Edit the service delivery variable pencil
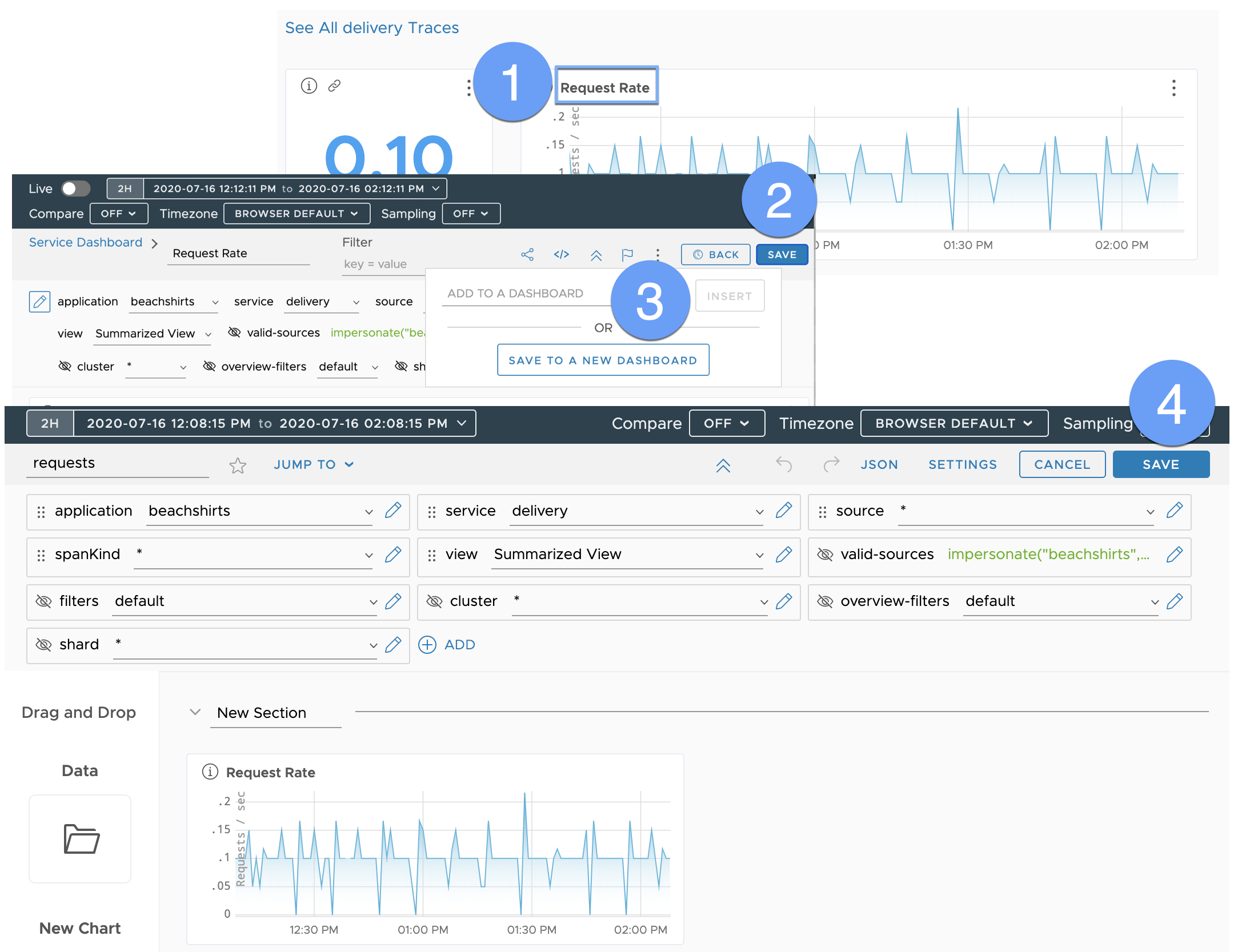1238x952 pixels. tap(784, 511)
